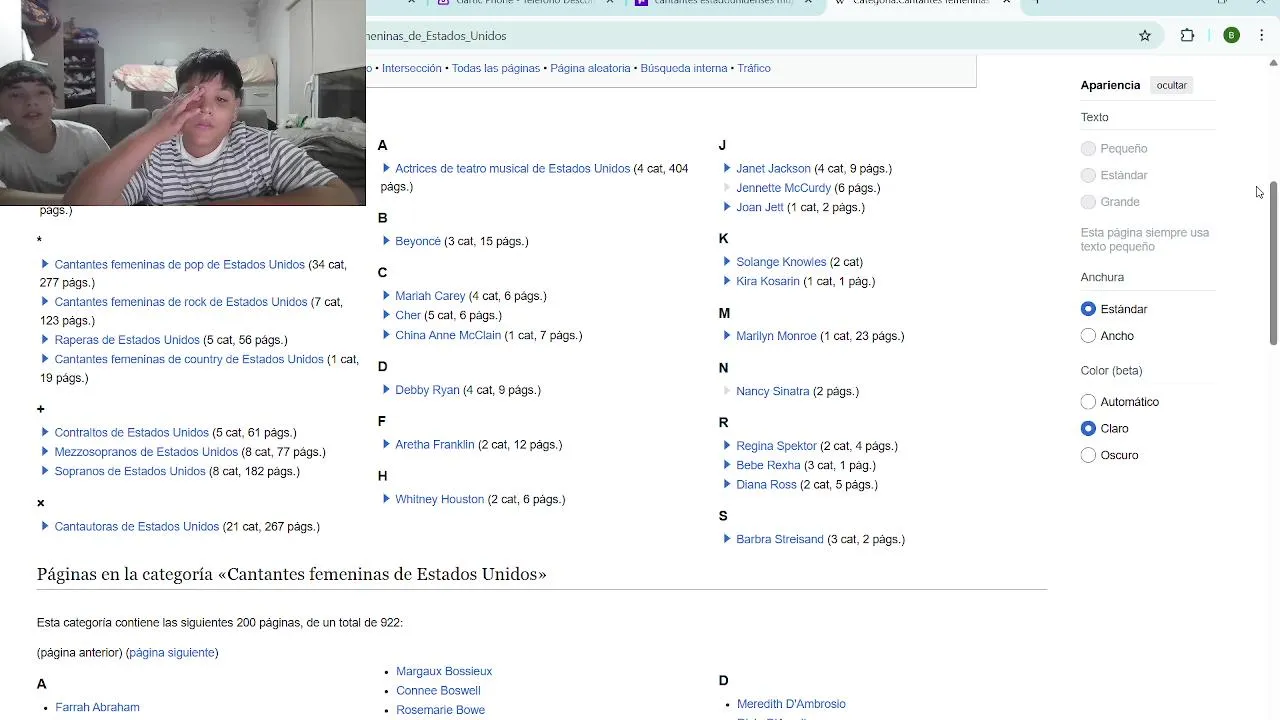
Task: Open the Nancy Sinatra category link
Action: point(772,391)
